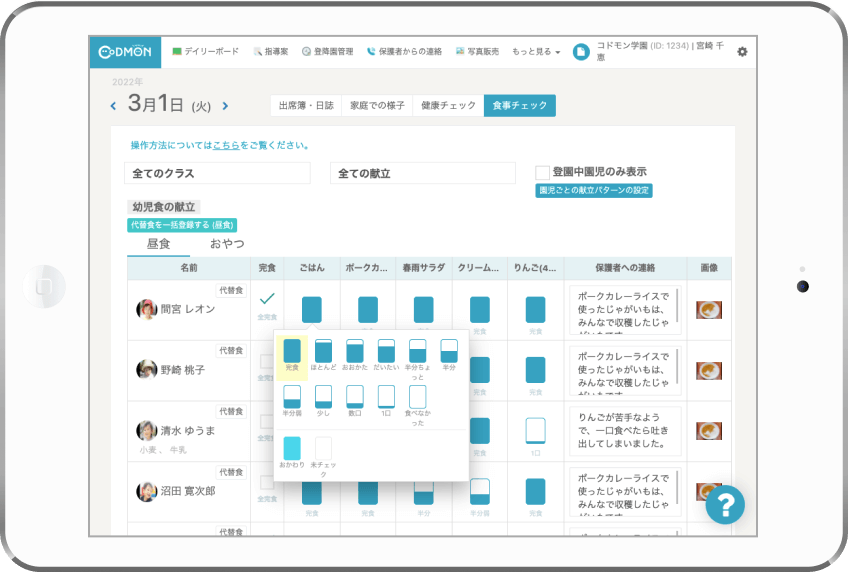The width and height of the screenshot is (848, 572).
Task: Open settings with the gear icon
Action: pos(742,52)
